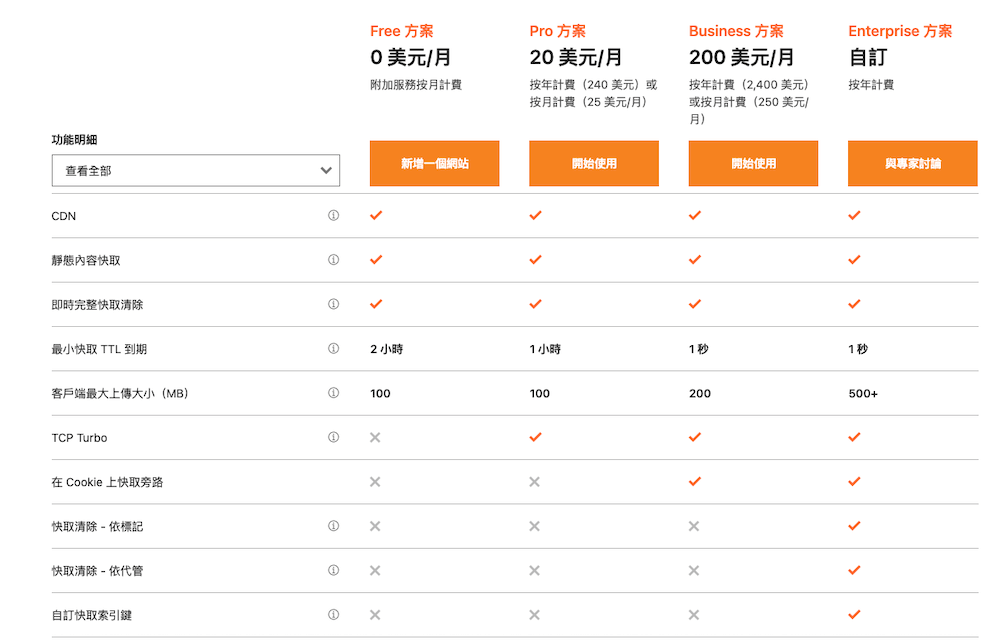Viewport: 1000px width, 644px height.
Task: Click Enterprise checkmark in CDN row
Action: (855, 216)
